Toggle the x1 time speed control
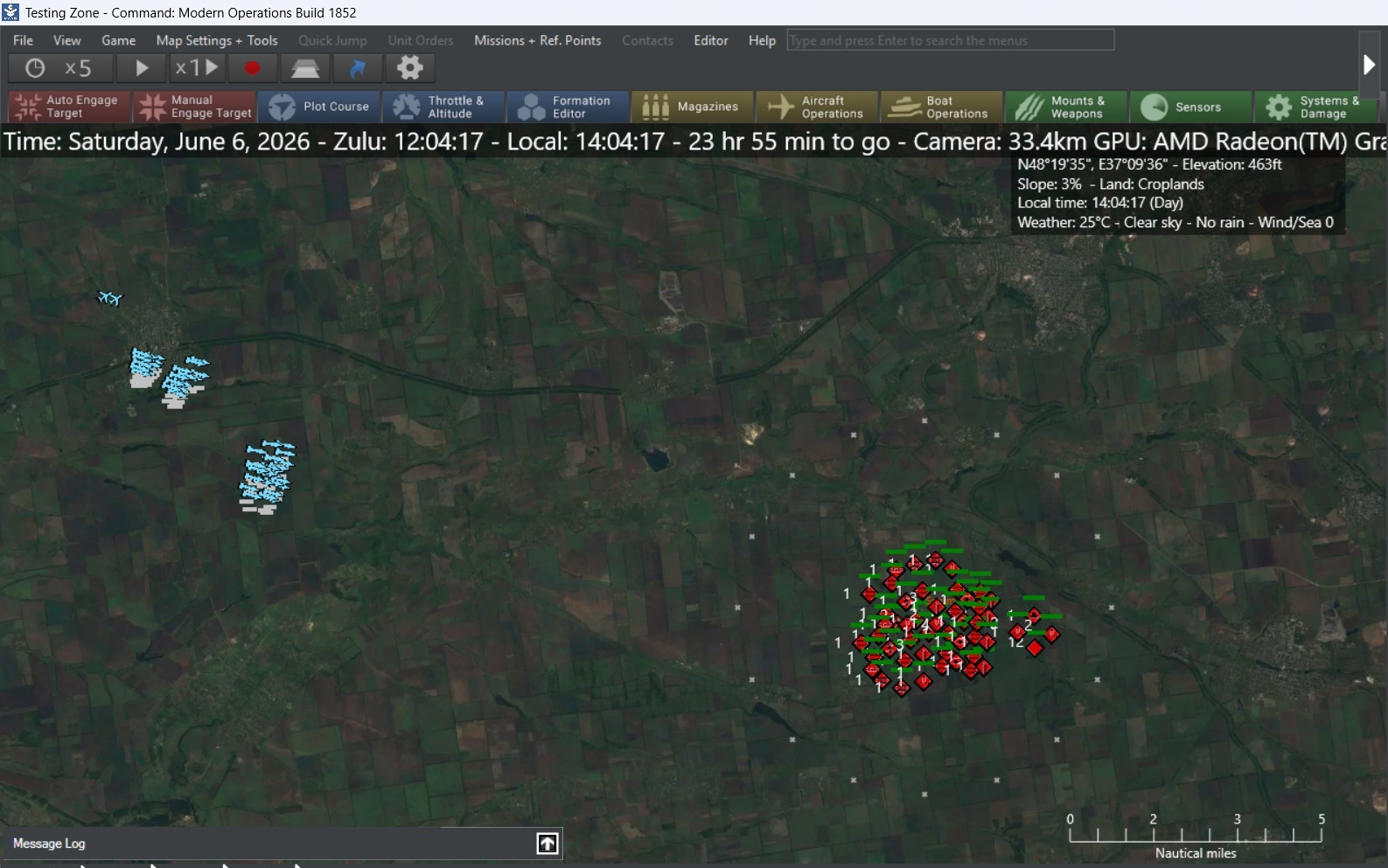 pyautogui.click(x=197, y=68)
